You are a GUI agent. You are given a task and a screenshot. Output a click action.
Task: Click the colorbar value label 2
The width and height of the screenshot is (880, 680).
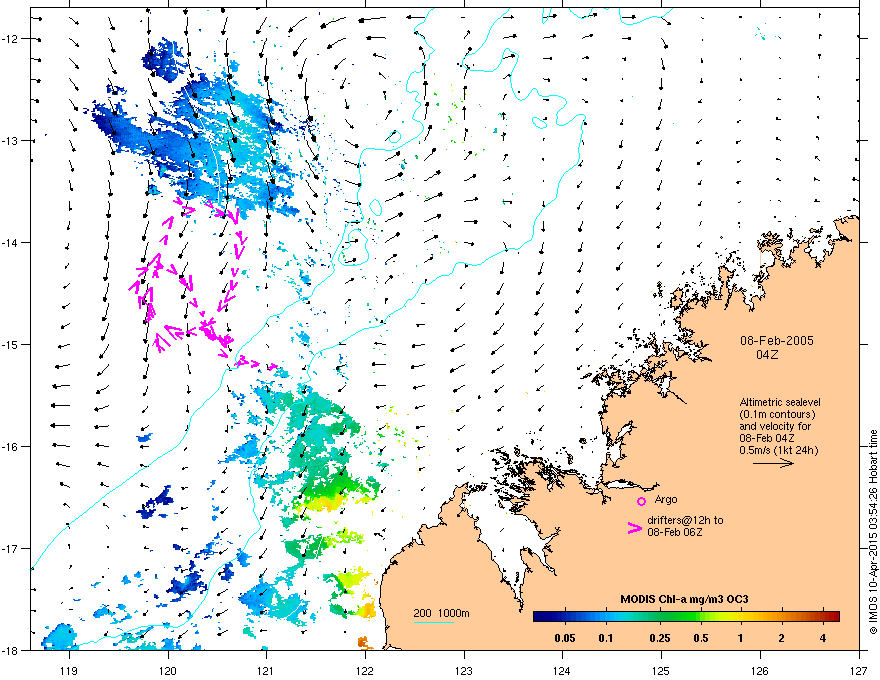tap(781, 638)
